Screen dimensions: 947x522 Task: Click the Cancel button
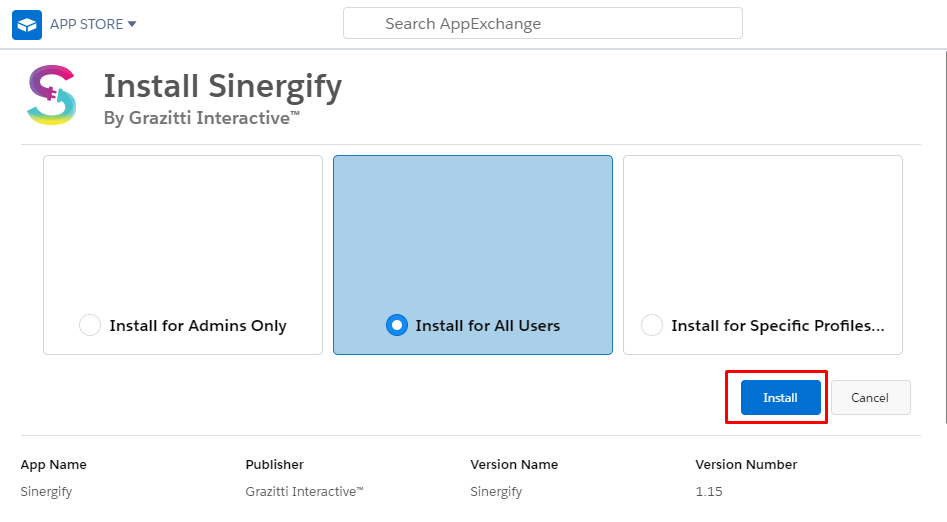point(870,398)
